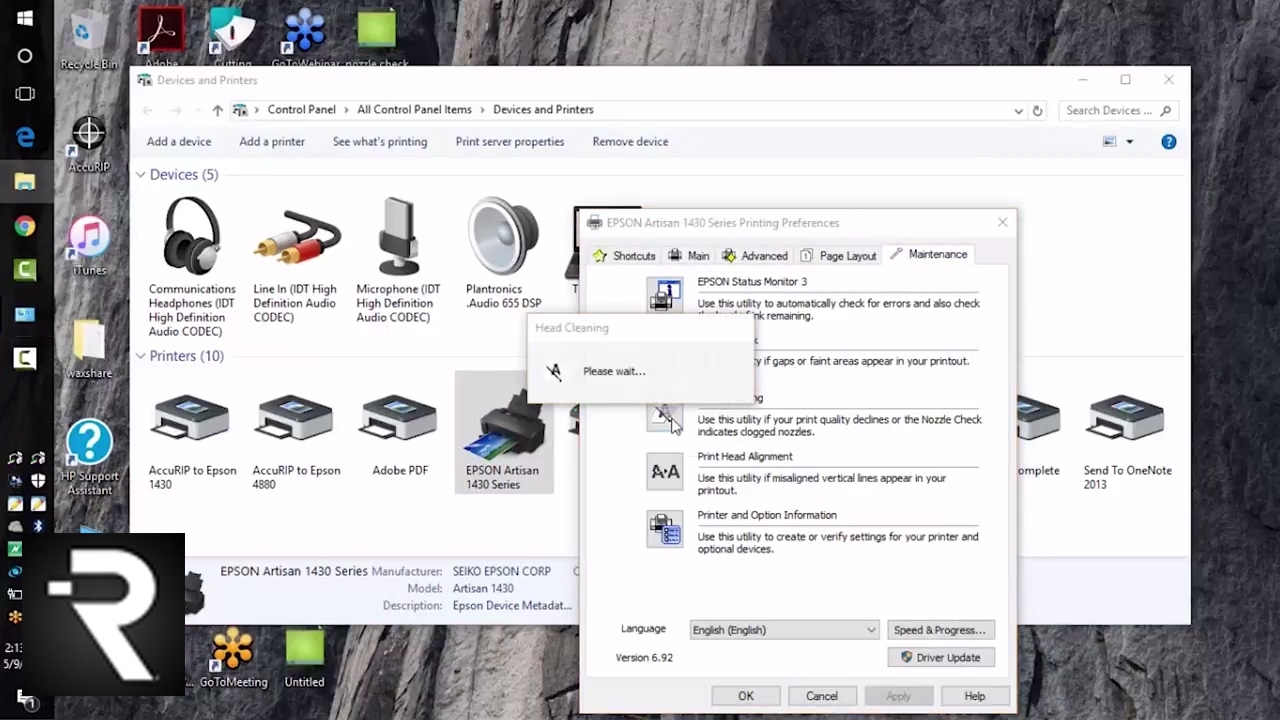Switch to the Advanced tab
Screen dimensions: 1280x720
[x=755, y=256]
